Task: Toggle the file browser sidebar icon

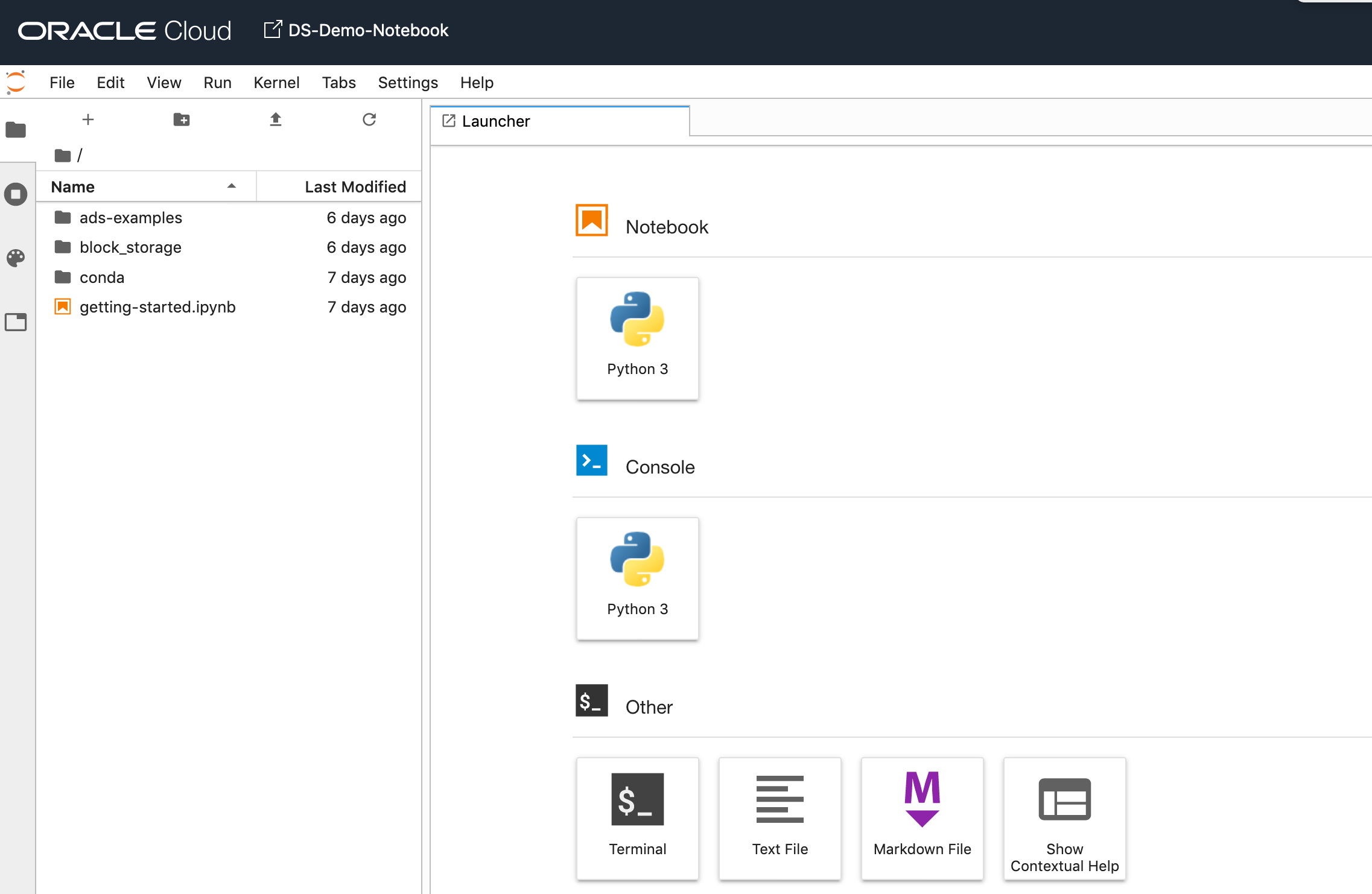Action: click(x=16, y=130)
